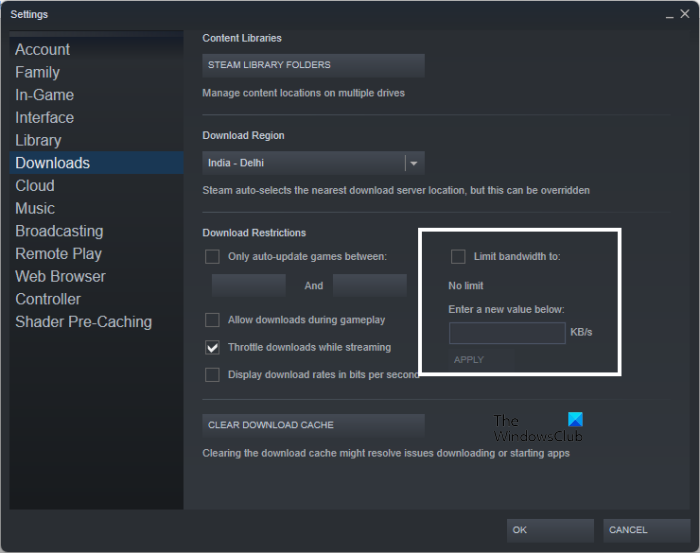Click the No limit text
Viewport: 700px width, 553px height.
pos(466,286)
